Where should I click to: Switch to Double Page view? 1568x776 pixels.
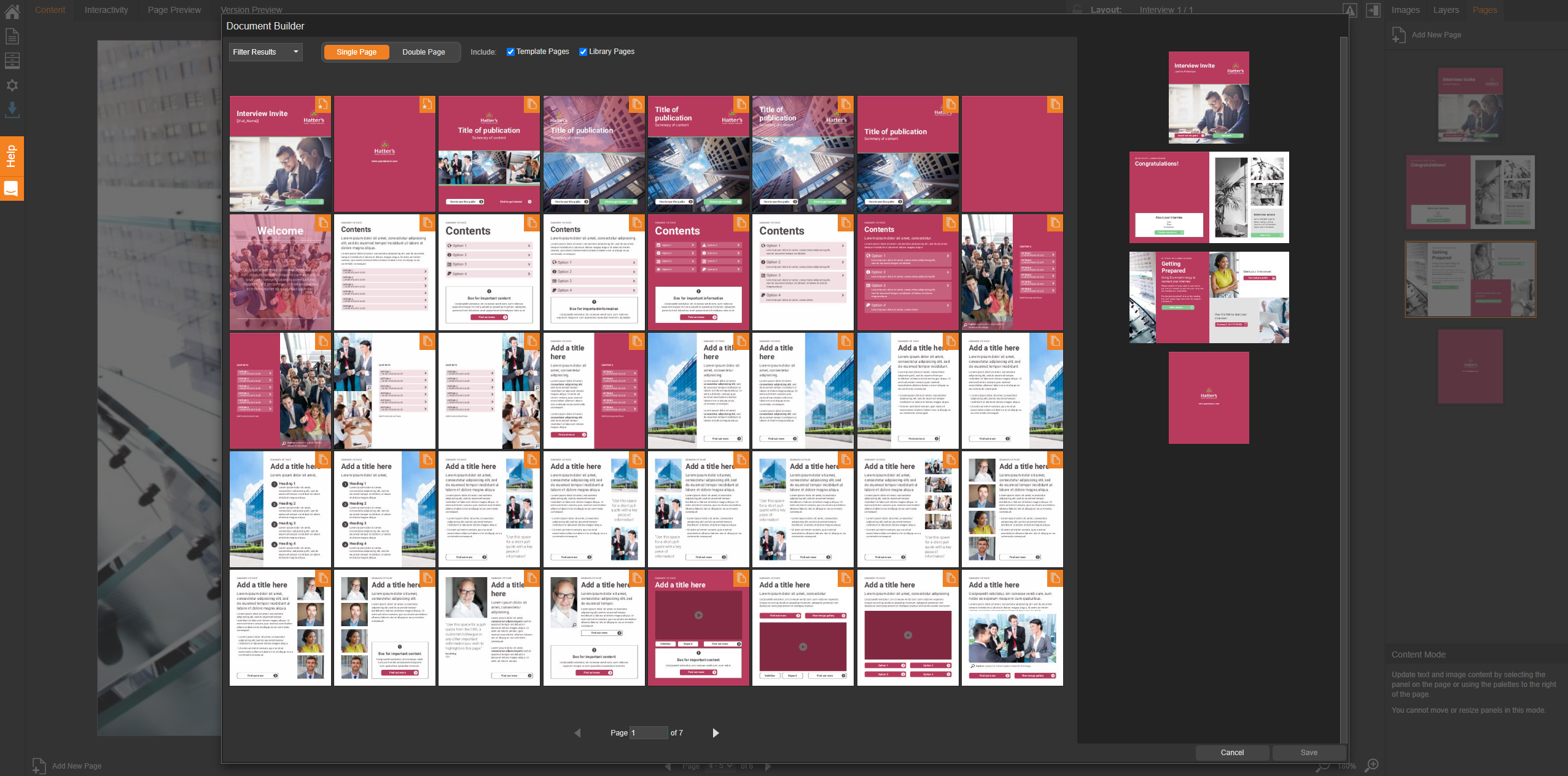423,52
